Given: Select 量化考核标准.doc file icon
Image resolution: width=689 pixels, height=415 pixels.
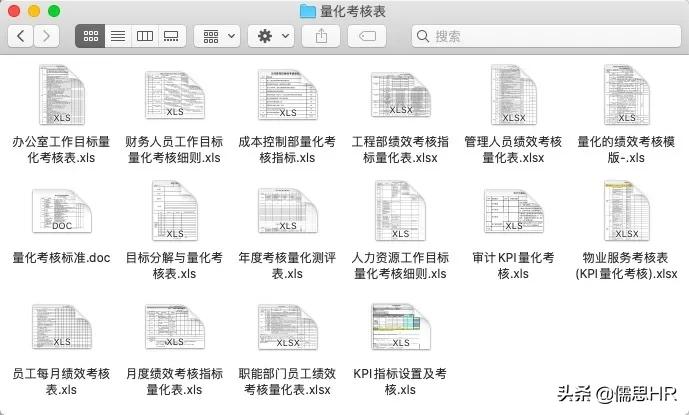Looking at the screenshot, I should coord(62,211).
